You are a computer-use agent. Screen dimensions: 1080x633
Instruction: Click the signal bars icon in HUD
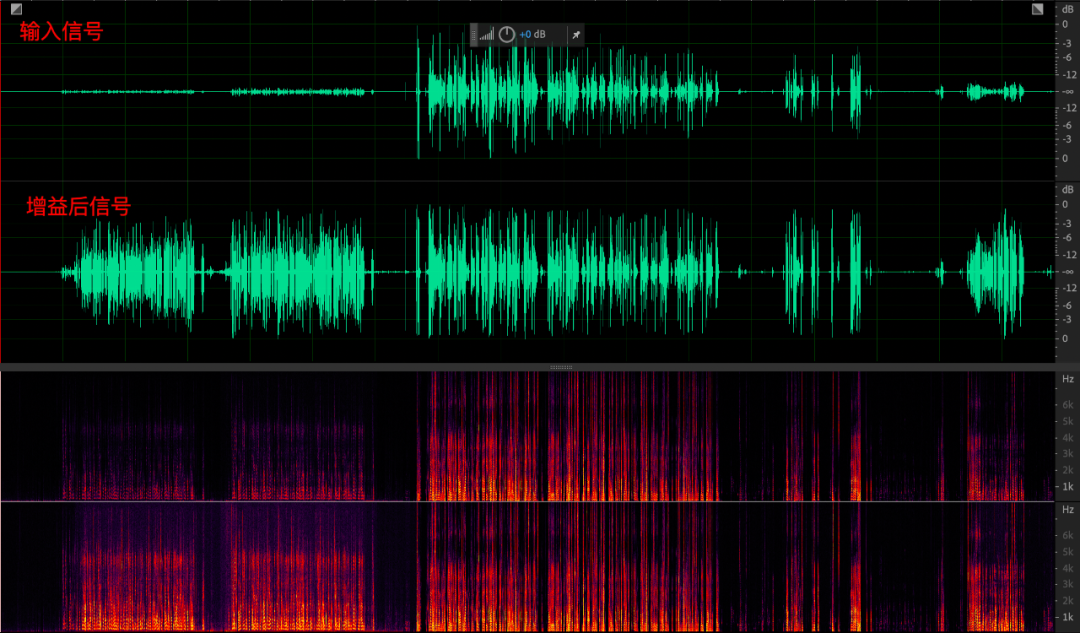(486, 35)
